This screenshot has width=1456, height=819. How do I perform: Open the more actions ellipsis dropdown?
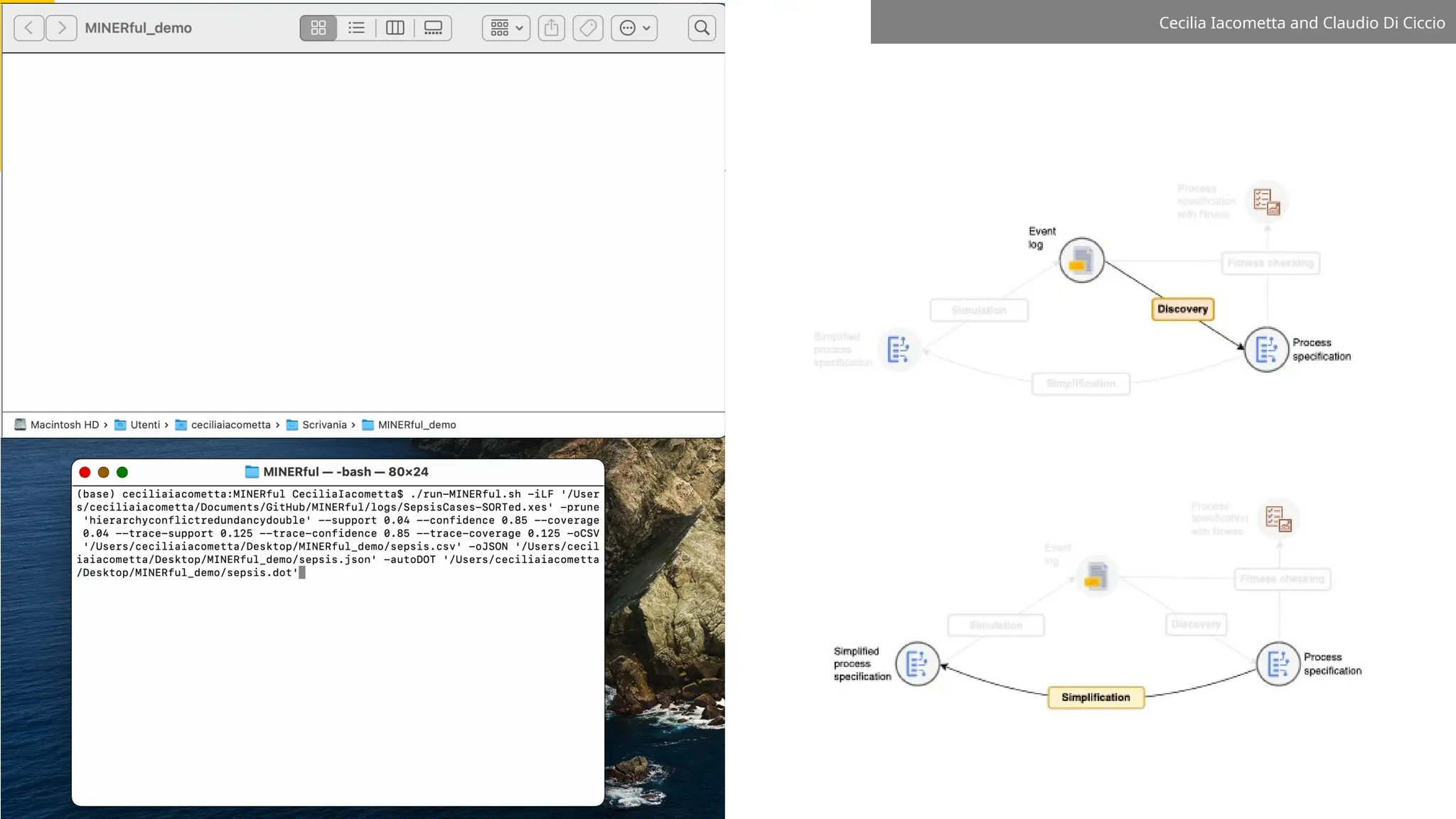click(634, 28)
